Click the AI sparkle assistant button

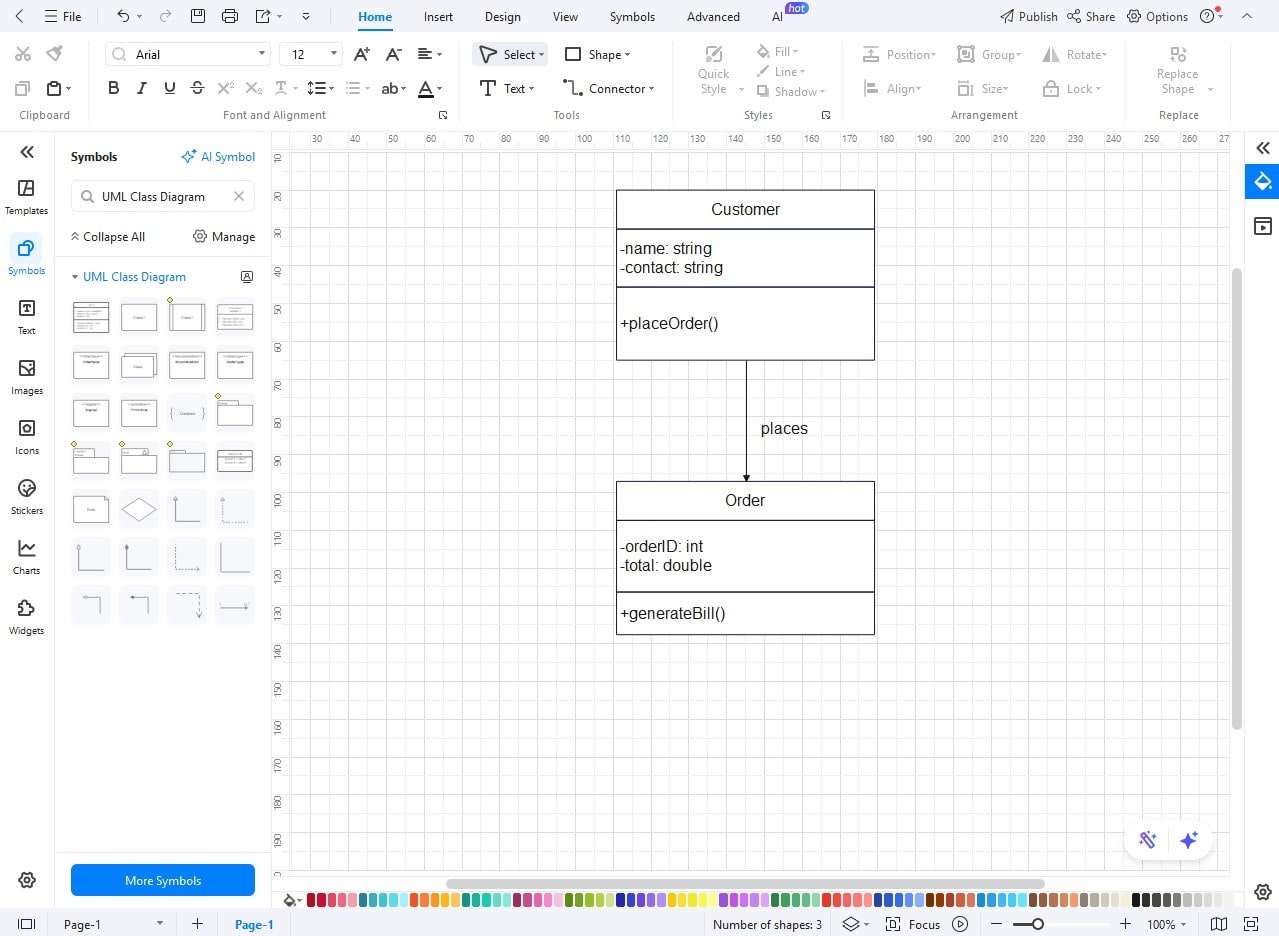pyautogui.click(x=1189, y=840)
